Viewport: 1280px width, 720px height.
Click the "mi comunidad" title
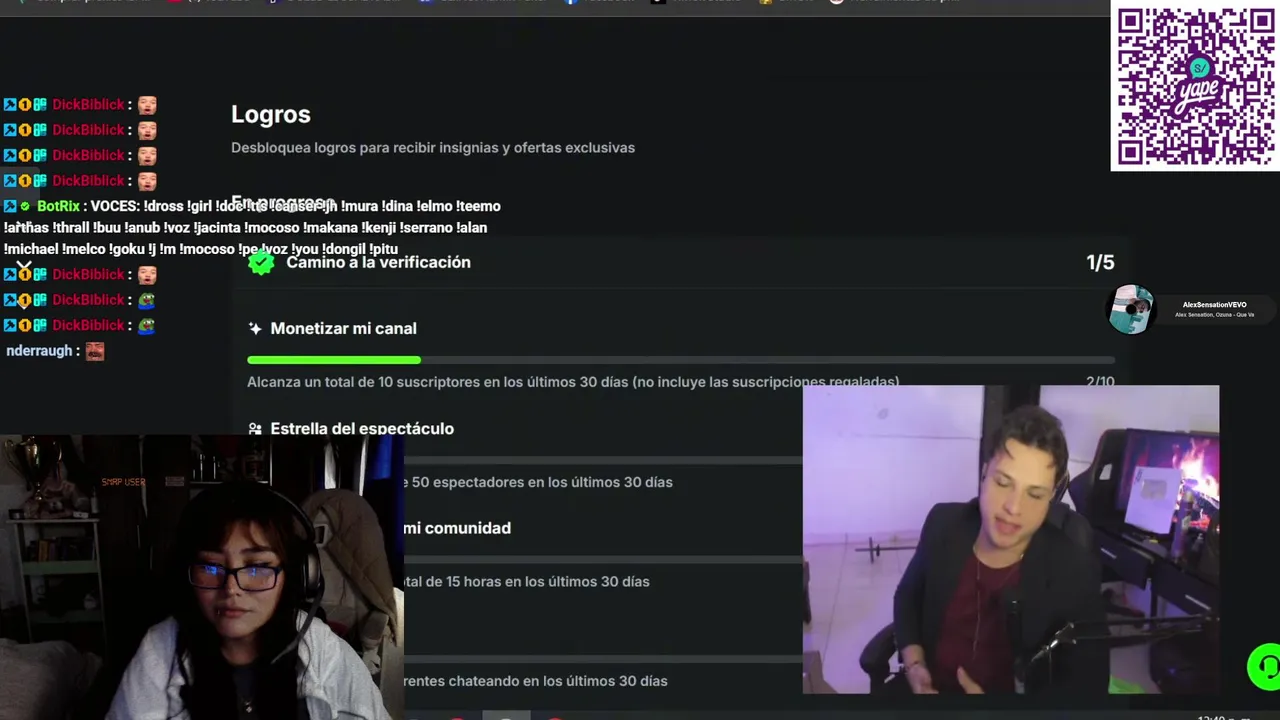457,528
